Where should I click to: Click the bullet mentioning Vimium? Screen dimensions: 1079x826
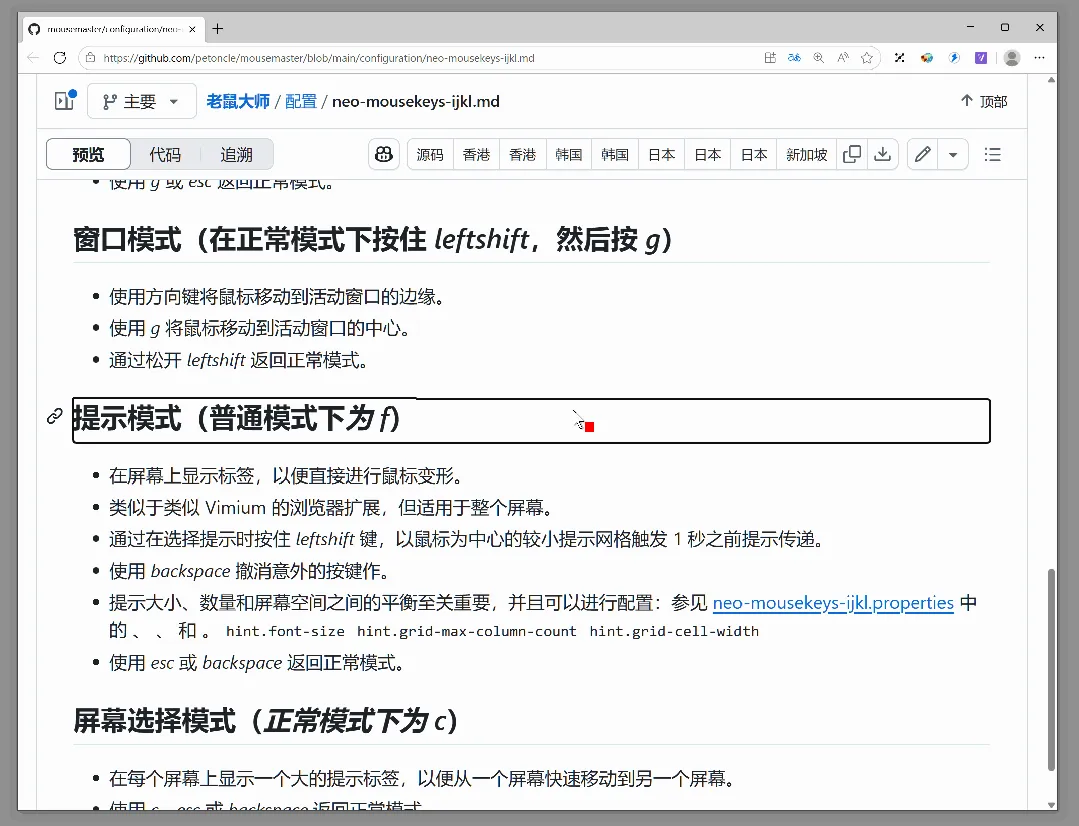point(332,507)
